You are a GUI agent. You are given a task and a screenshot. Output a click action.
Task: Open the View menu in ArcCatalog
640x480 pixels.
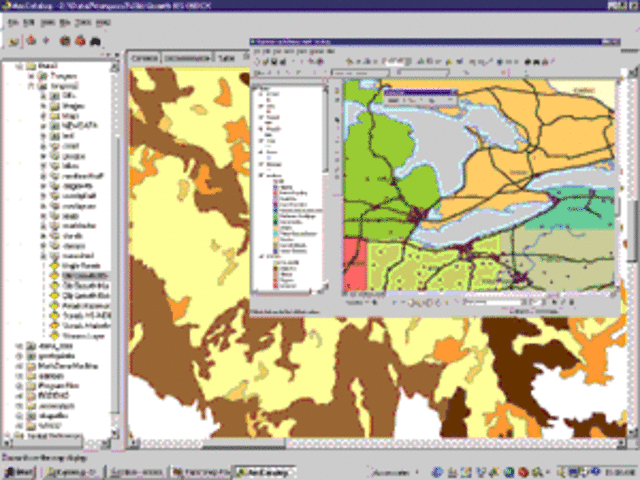[x=47, y=22]
